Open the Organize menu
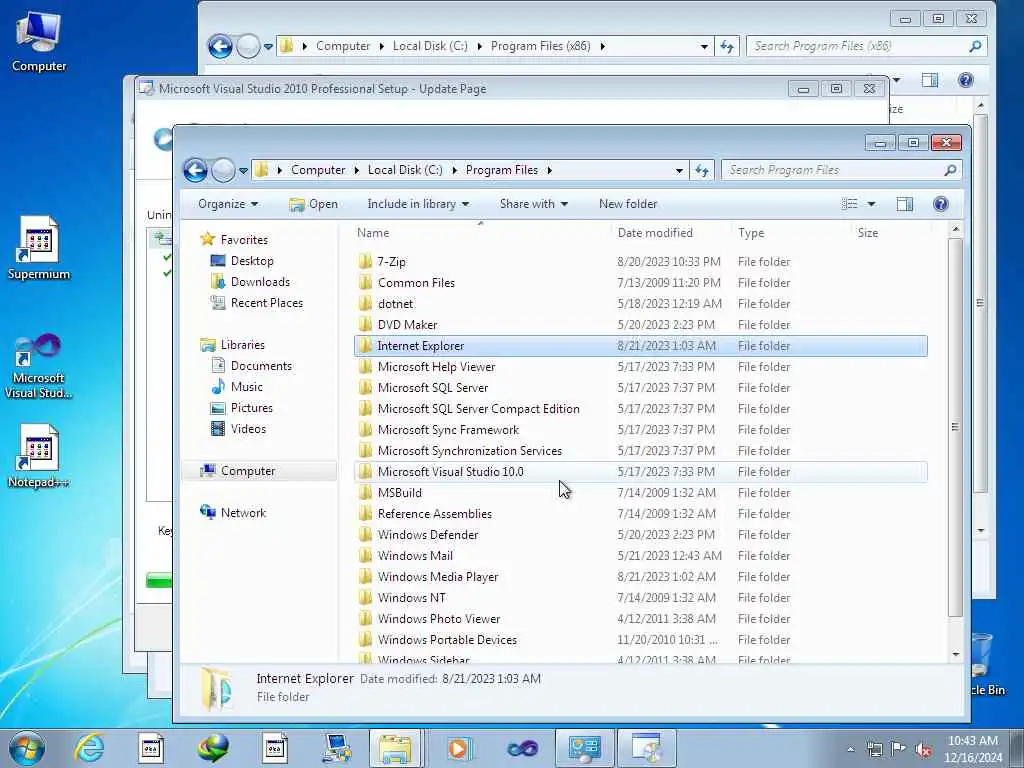1024x768 pixels. tap(228, 204)
